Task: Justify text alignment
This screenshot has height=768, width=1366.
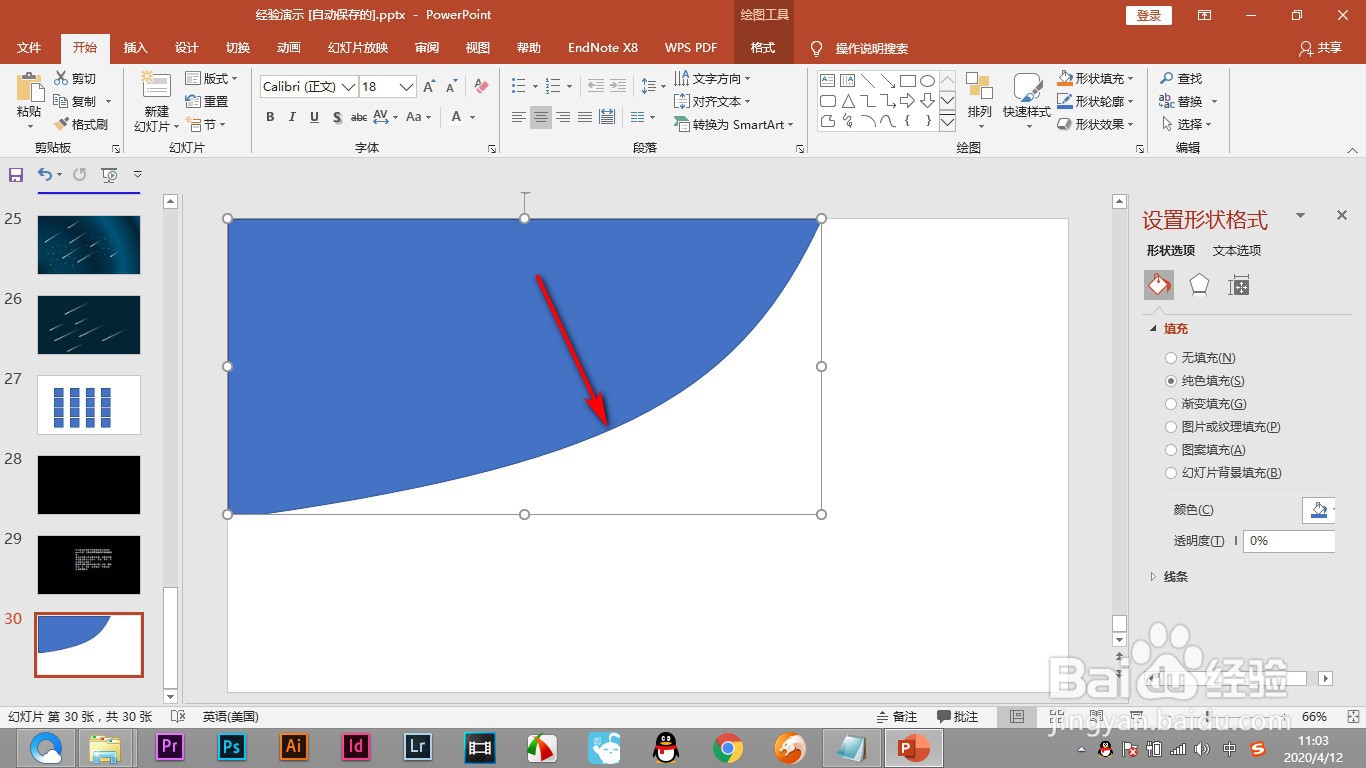Action: click(584, 117)
